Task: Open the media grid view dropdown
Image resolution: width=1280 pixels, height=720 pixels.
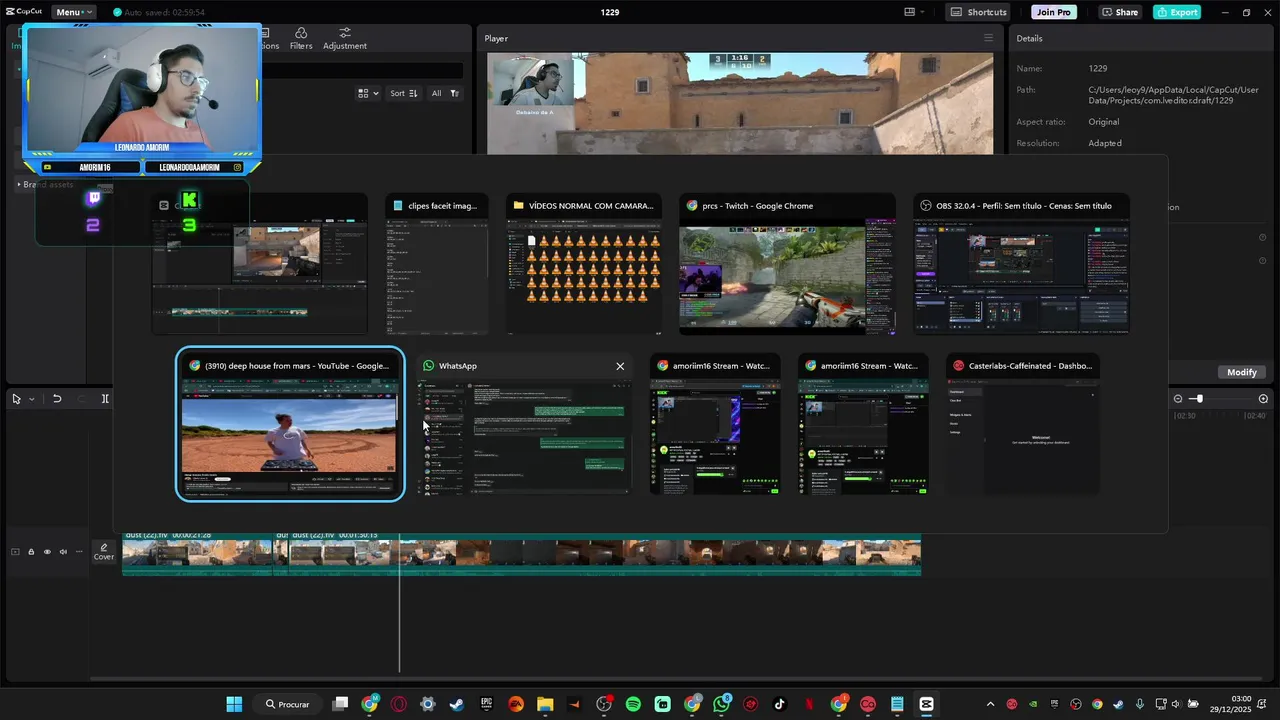Action: pos(369,93)
